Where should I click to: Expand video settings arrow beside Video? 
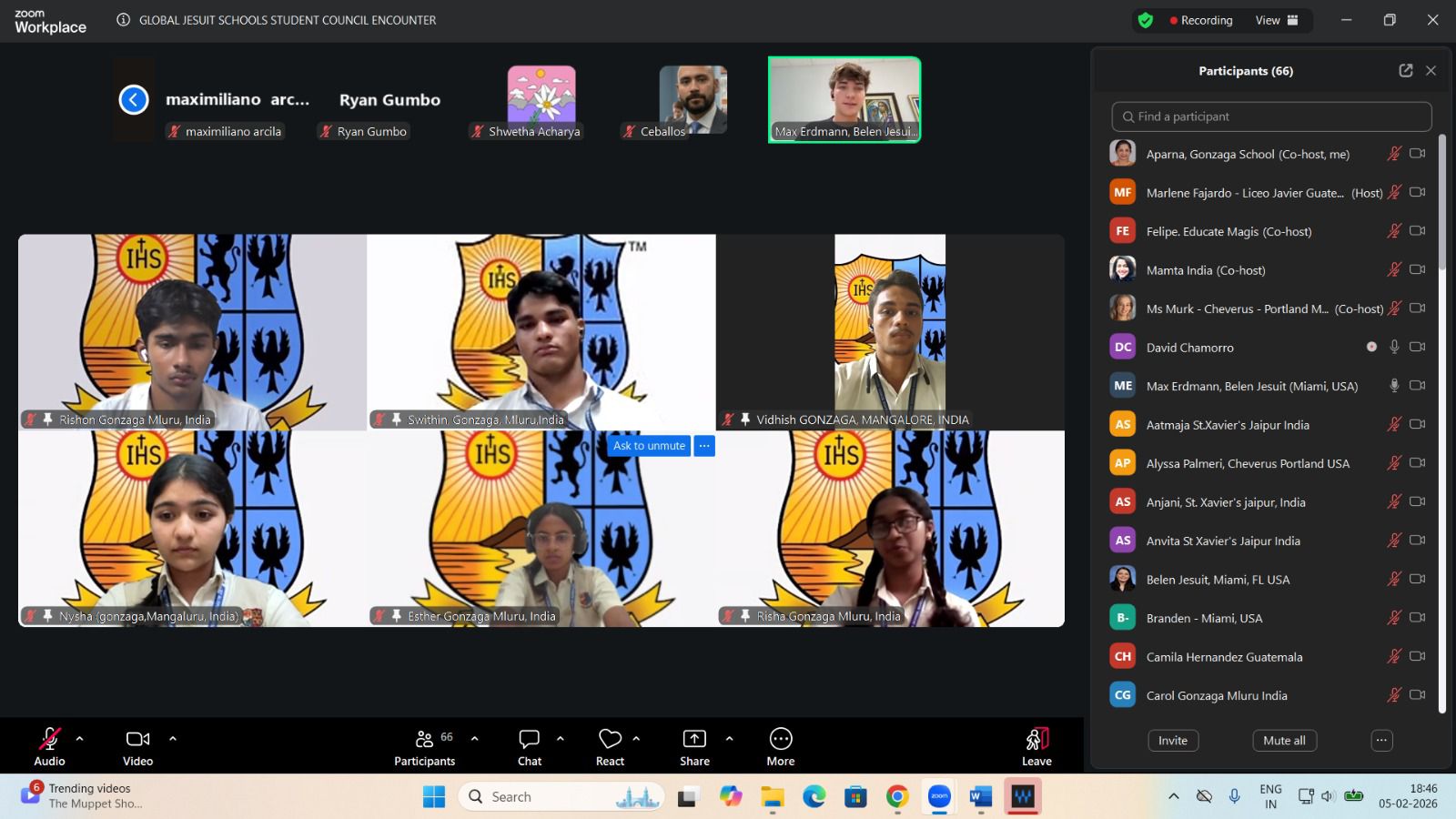[173, 739]
